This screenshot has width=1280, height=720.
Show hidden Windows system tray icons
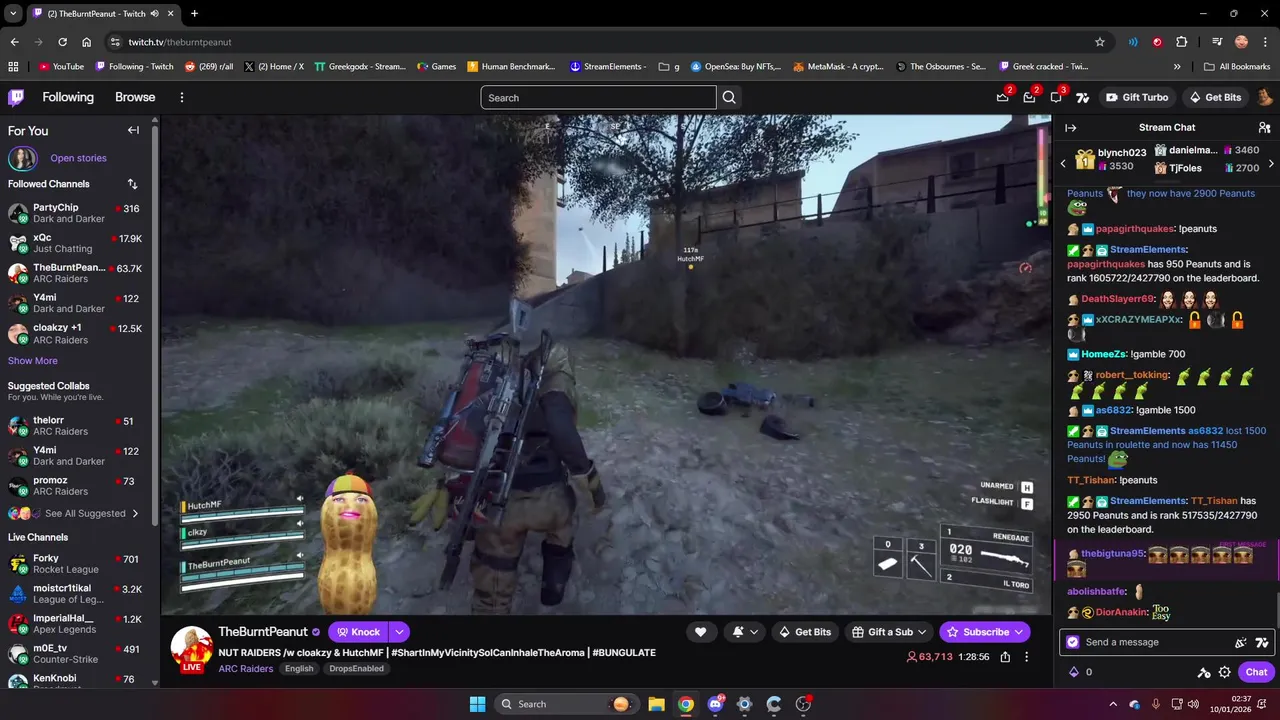[x=1112, y=704]
